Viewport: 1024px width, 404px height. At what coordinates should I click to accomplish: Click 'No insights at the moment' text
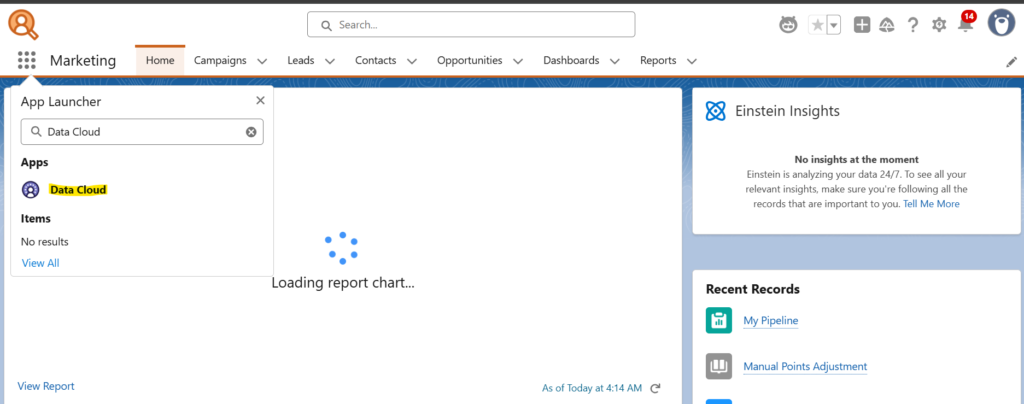(x=856, y=159)
